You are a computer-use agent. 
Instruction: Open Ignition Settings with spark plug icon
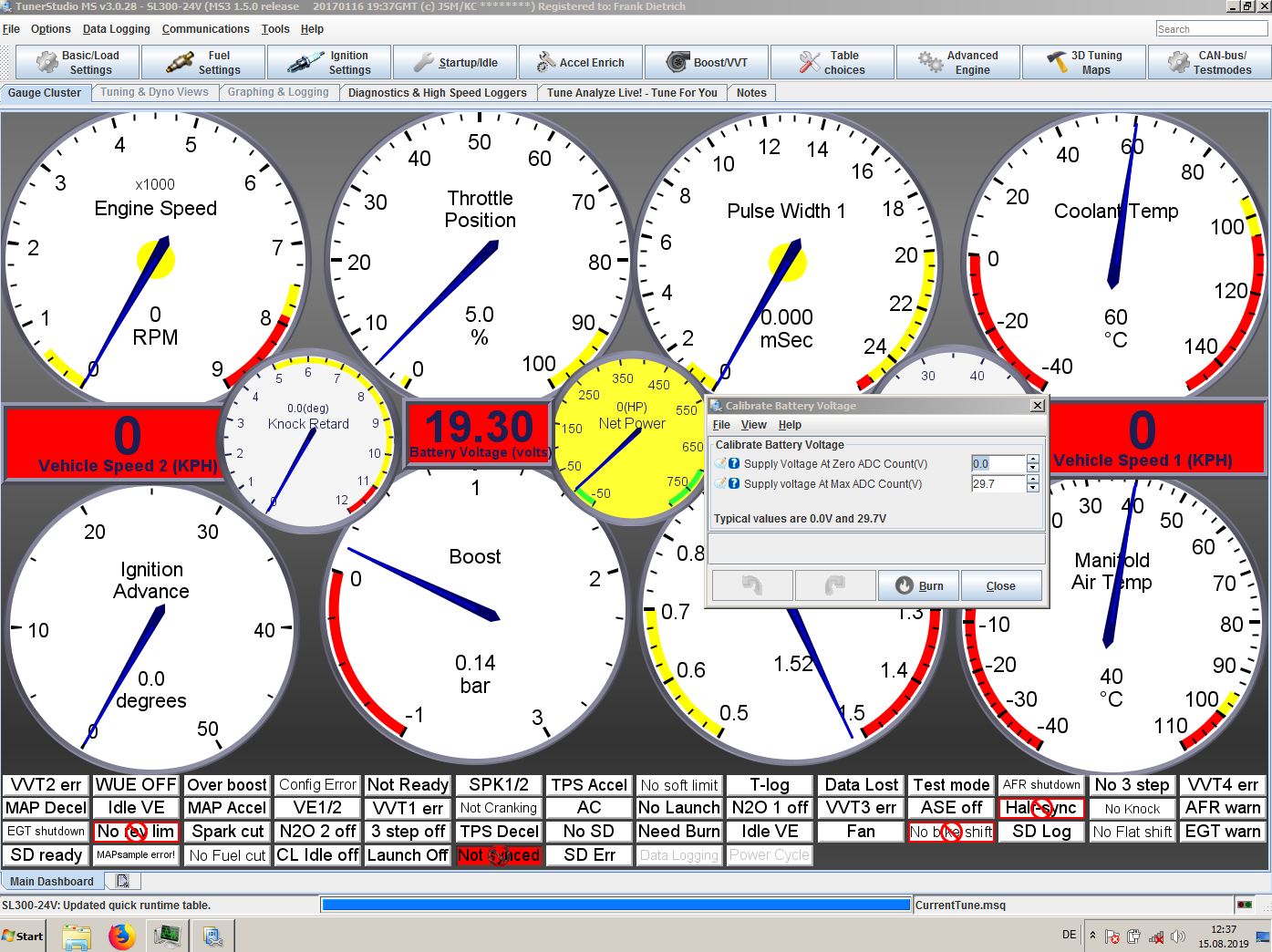329,62
